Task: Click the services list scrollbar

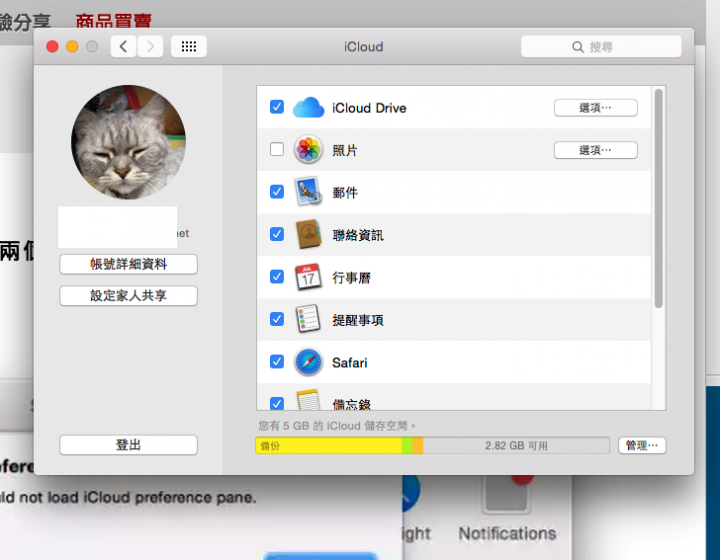Action: coord(658,198)
